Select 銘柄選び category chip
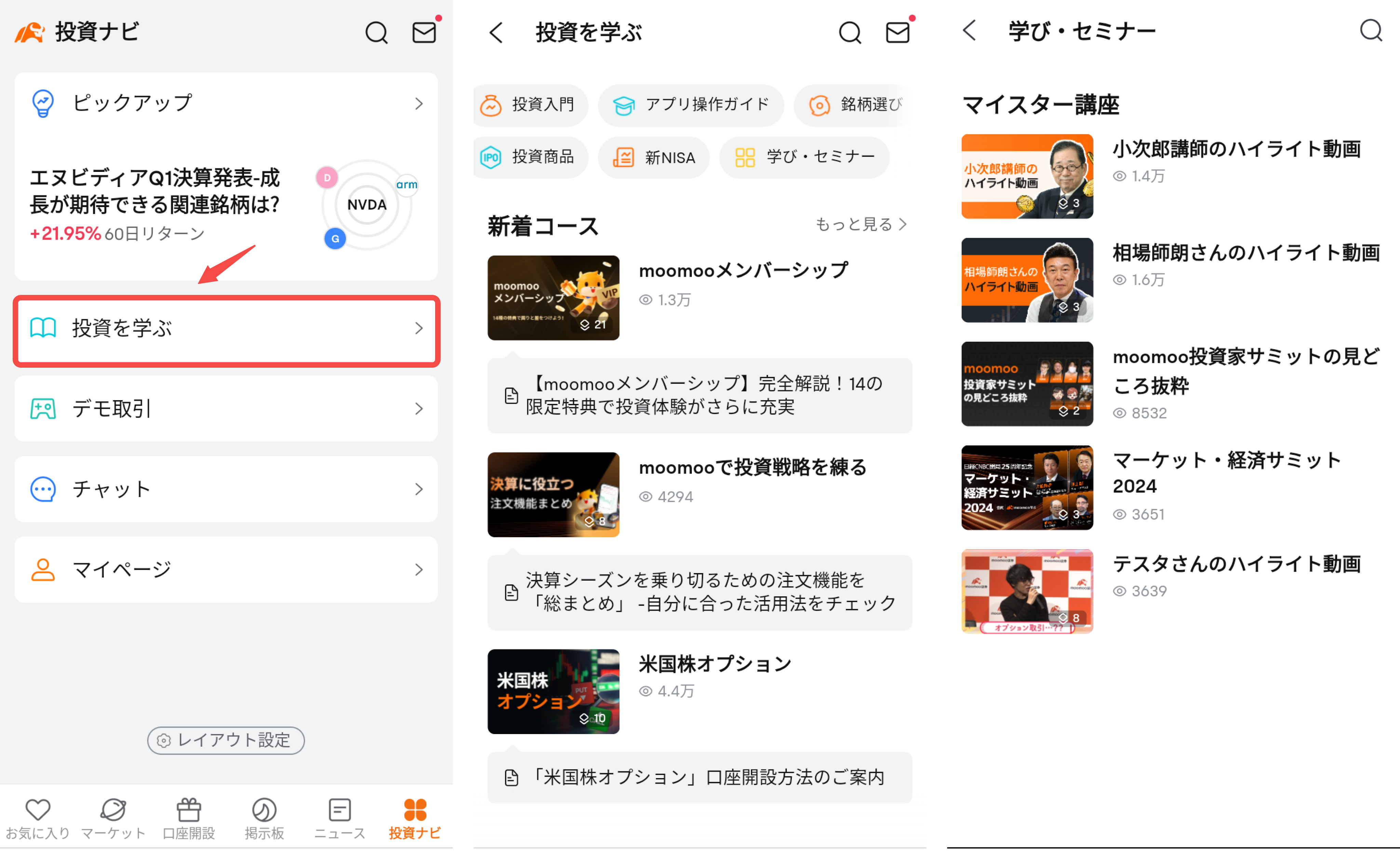Screen dimensions: 1400x855 point(852,105)
